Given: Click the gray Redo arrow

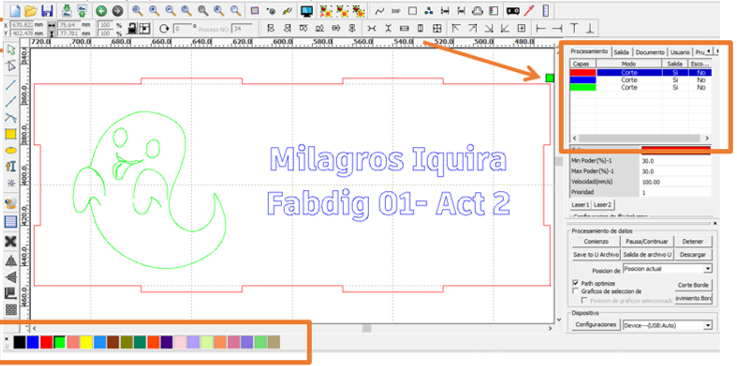Looking at the screenshot, I should [x=118, y=10].
